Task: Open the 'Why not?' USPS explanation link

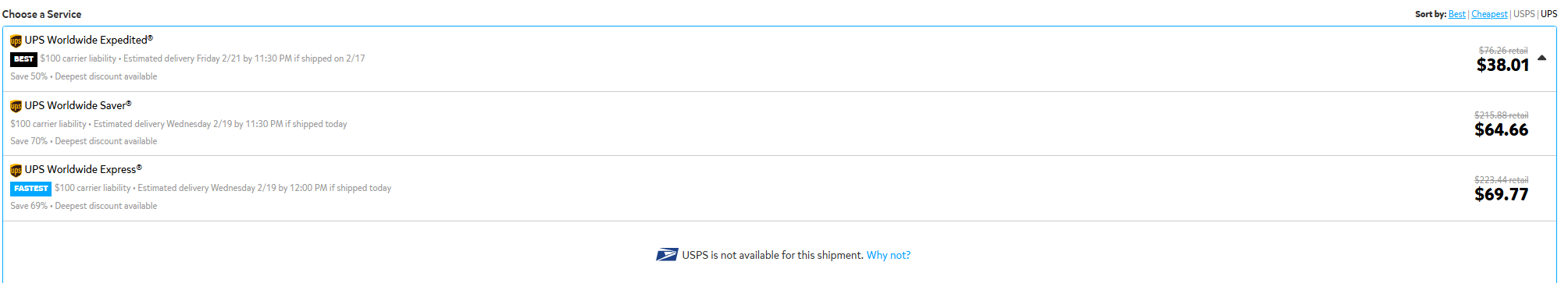Action: pos(889,255)
